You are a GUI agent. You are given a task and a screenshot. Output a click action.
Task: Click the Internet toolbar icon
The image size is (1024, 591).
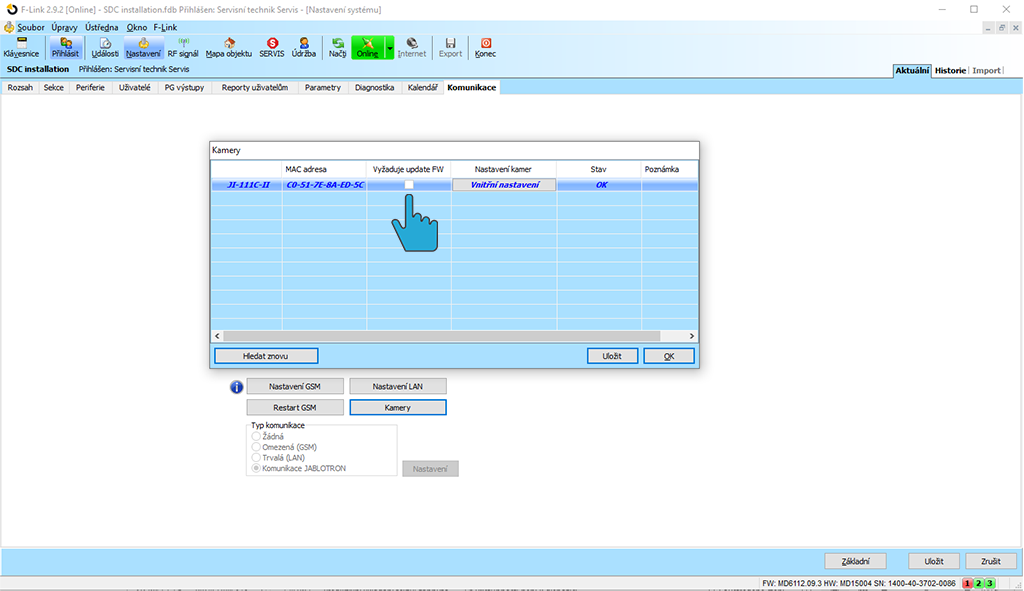[x=411, y=48]
